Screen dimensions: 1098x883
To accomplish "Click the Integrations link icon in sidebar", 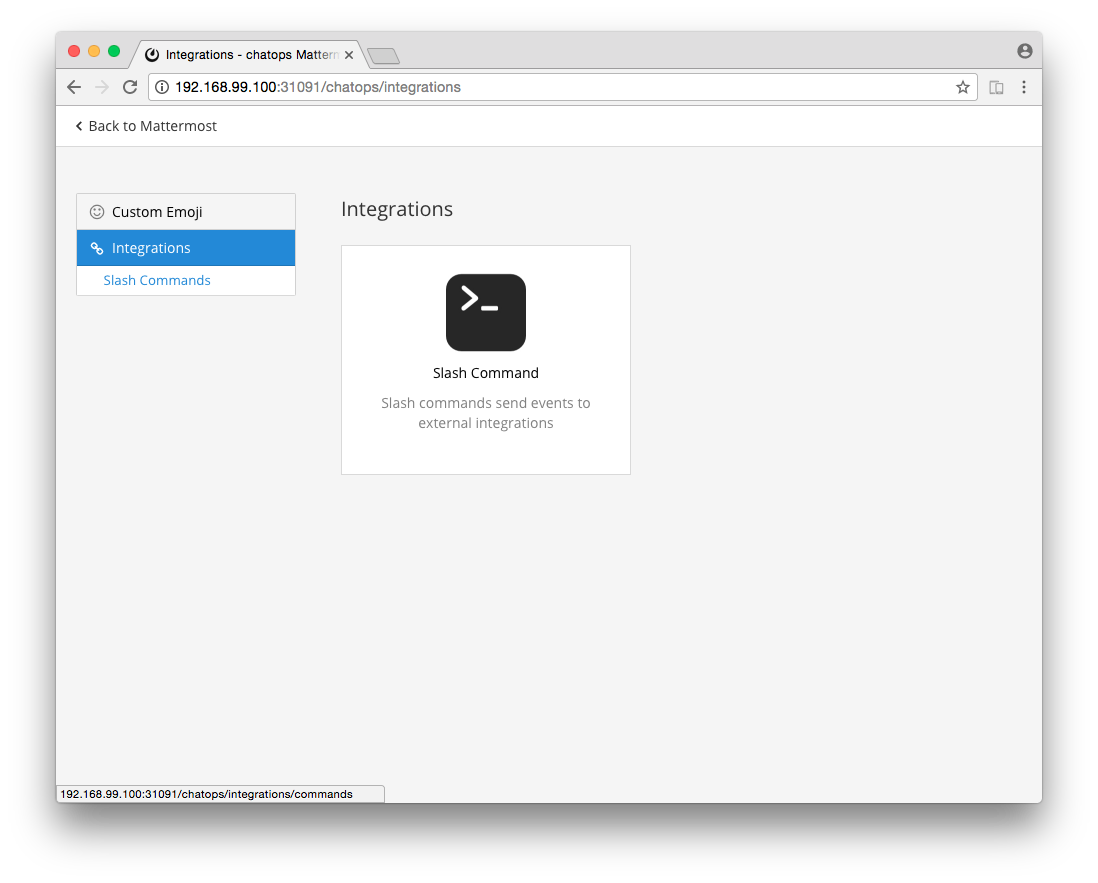I will click(x=97, y=248).
